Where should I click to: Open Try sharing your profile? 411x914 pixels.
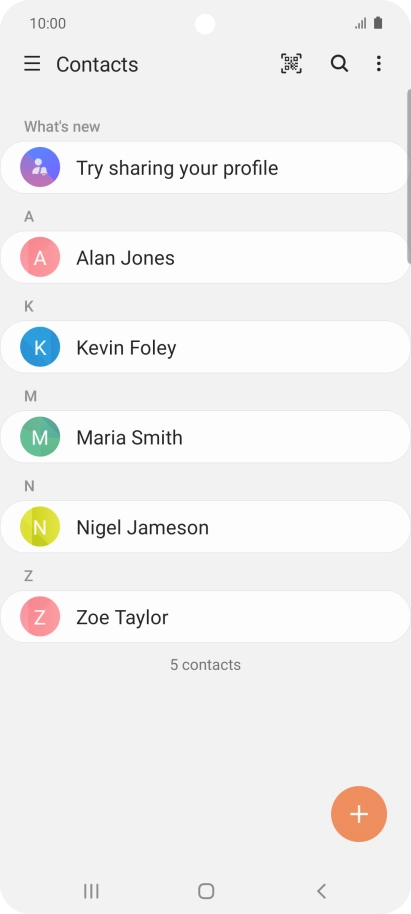point(205,167)
